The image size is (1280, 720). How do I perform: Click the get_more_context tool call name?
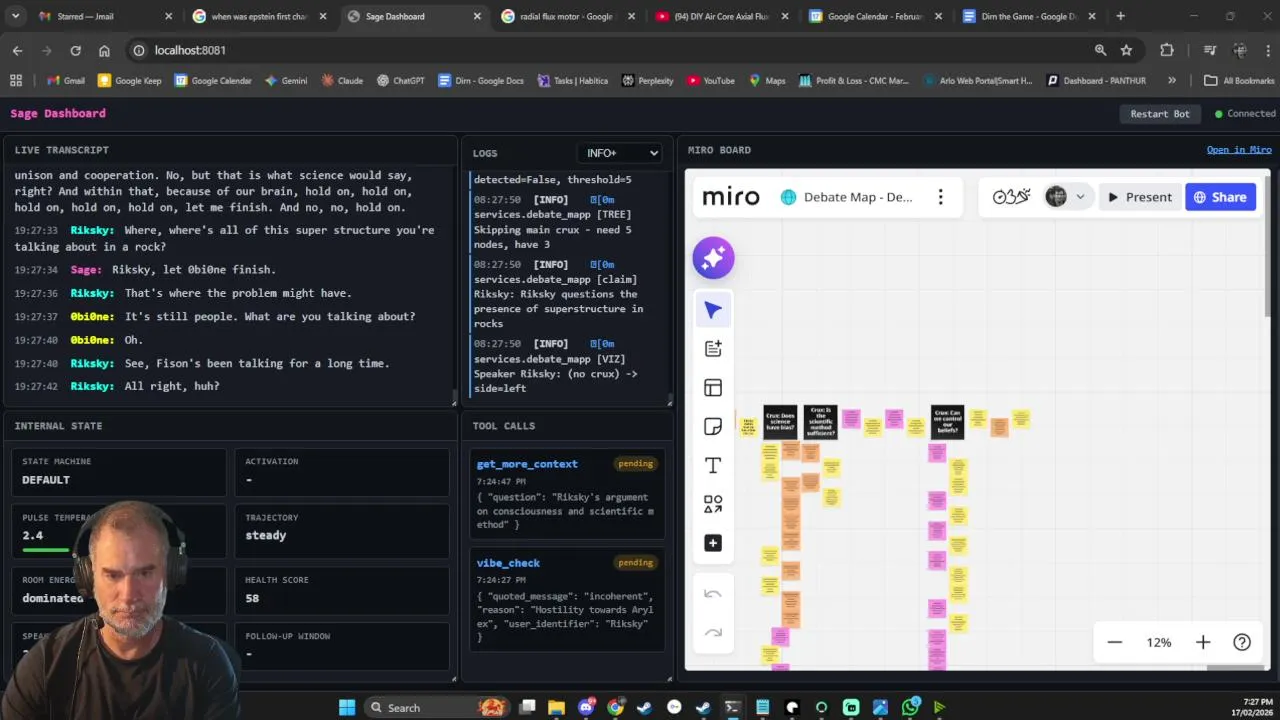coord(527,464)
